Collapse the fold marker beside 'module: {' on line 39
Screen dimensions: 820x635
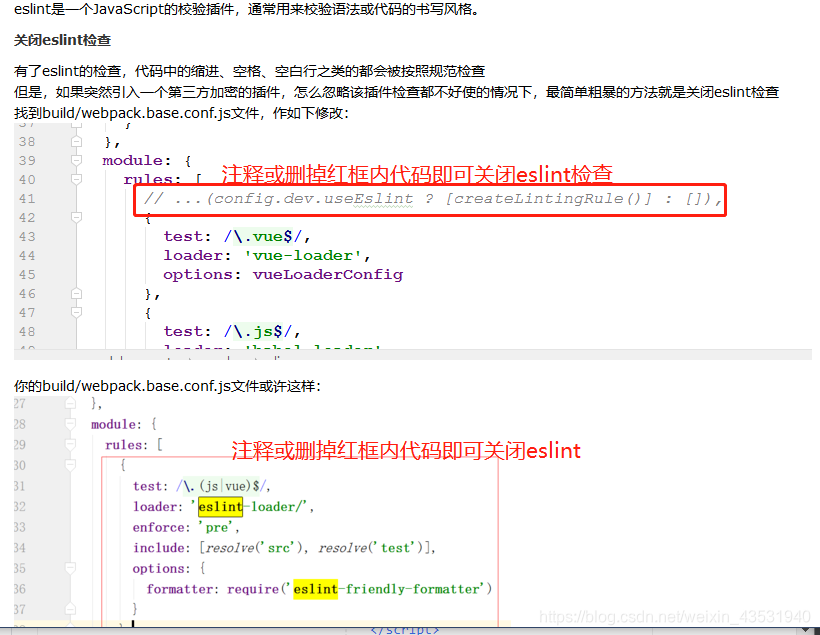click(76, 160)
